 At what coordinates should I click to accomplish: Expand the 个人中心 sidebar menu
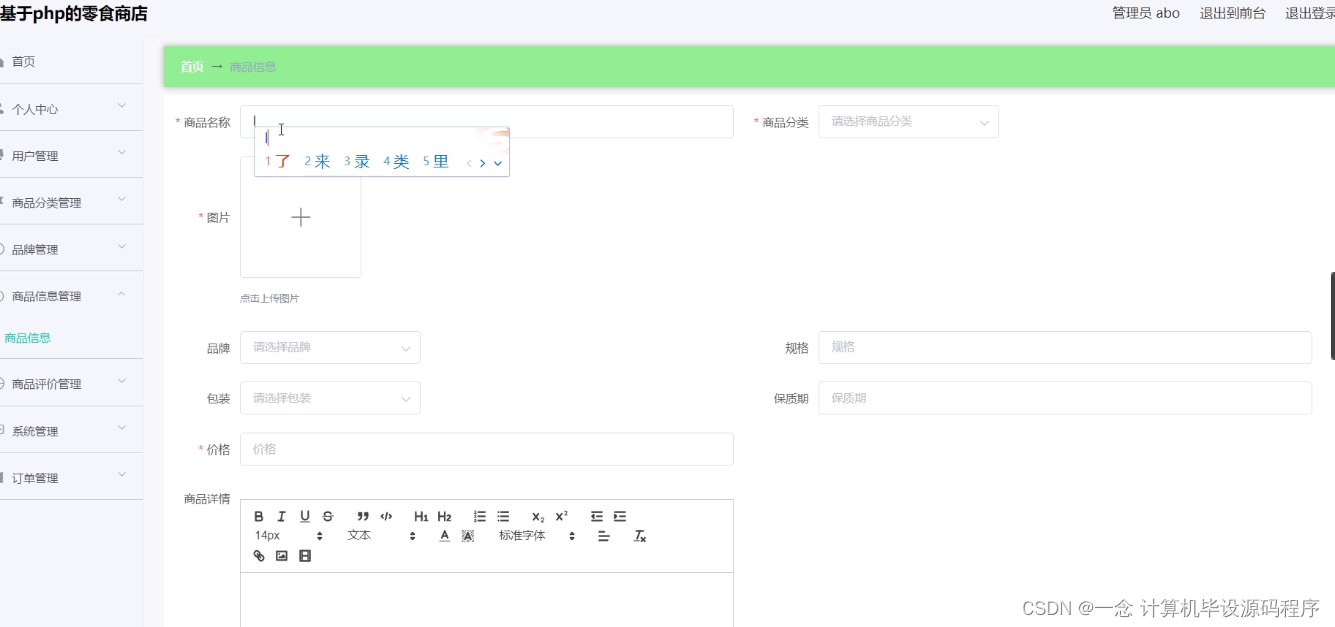click(x=71, y=107)
